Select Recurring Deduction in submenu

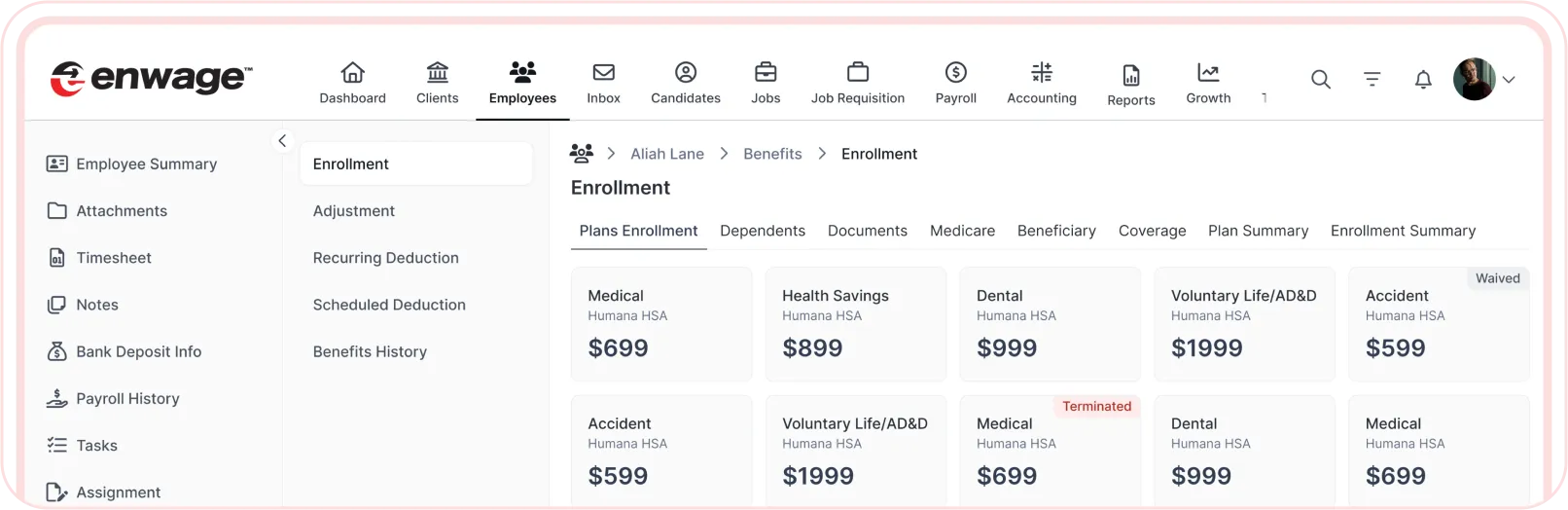coord(385,258)
